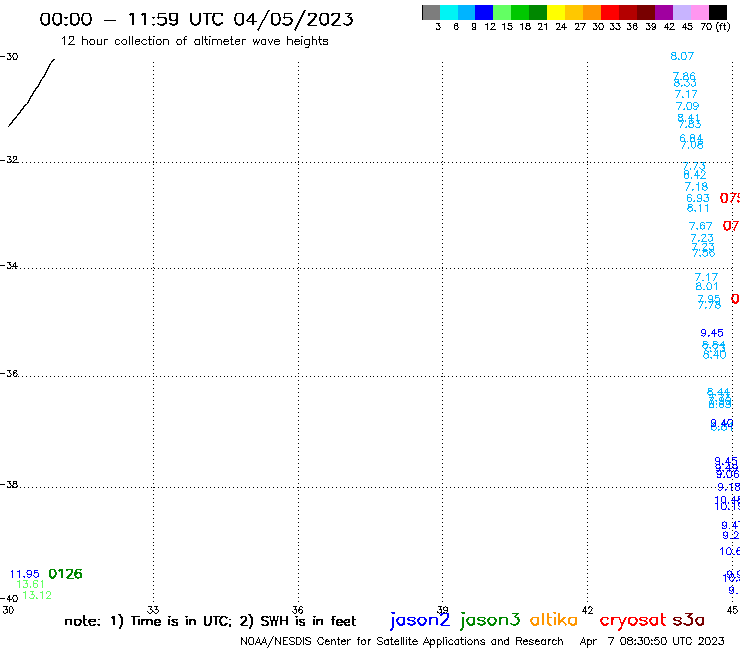Click subtitle "12 hour collection of altimeter wave heights"
The image size is (740, 650).
pos(194,41)
